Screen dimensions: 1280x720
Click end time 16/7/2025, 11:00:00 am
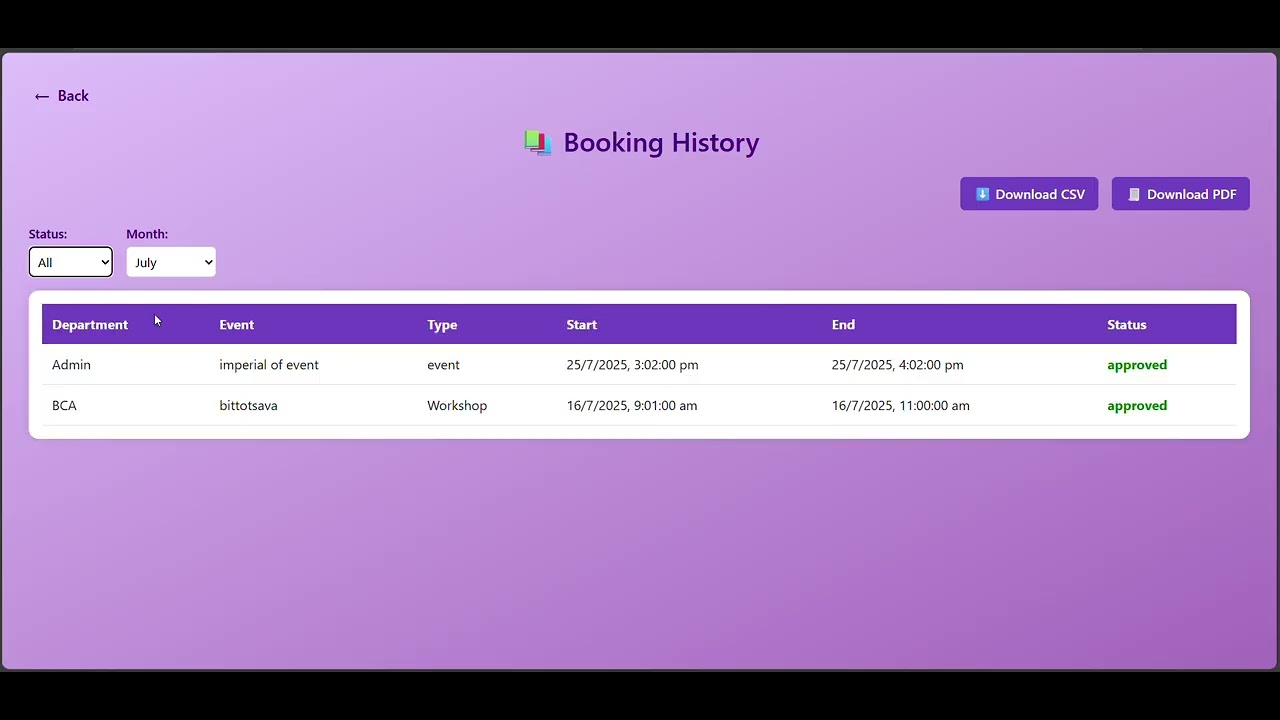coord(901,406)
